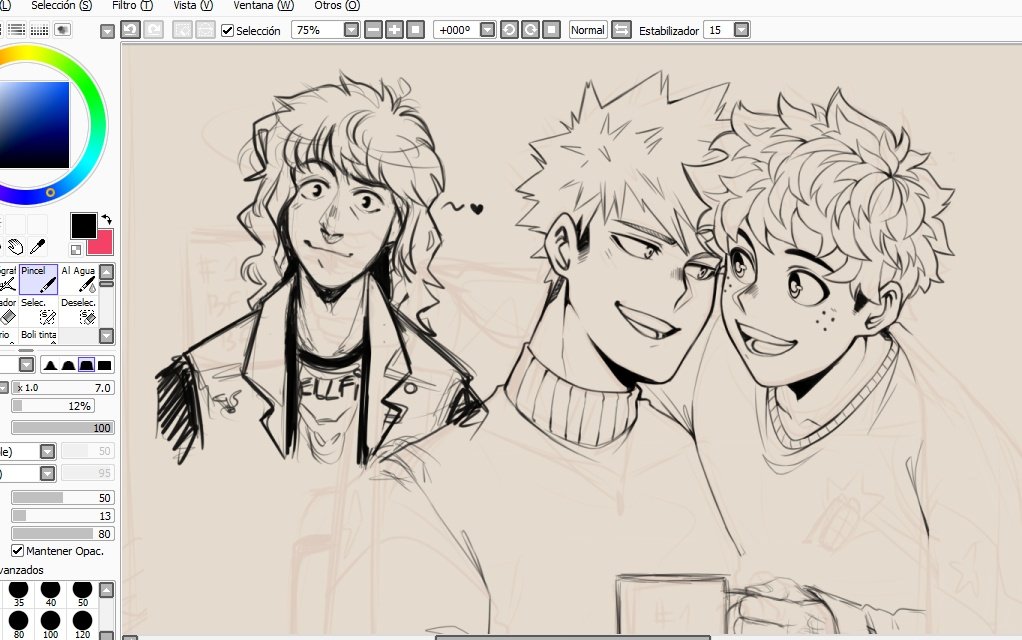Toggle the transparent color icon
Image resolution: width=1022 pixels, height=640 pixels.
(x=76, y=250)
